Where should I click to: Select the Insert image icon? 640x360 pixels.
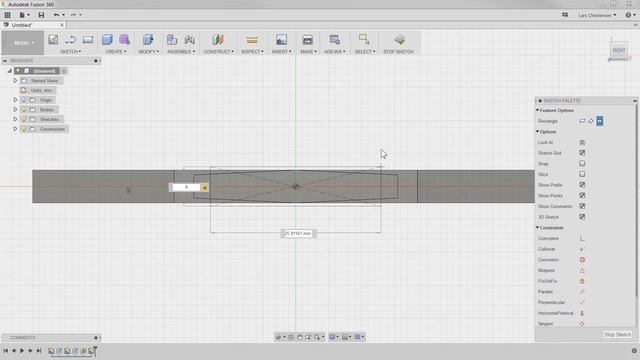coord(281,40)
